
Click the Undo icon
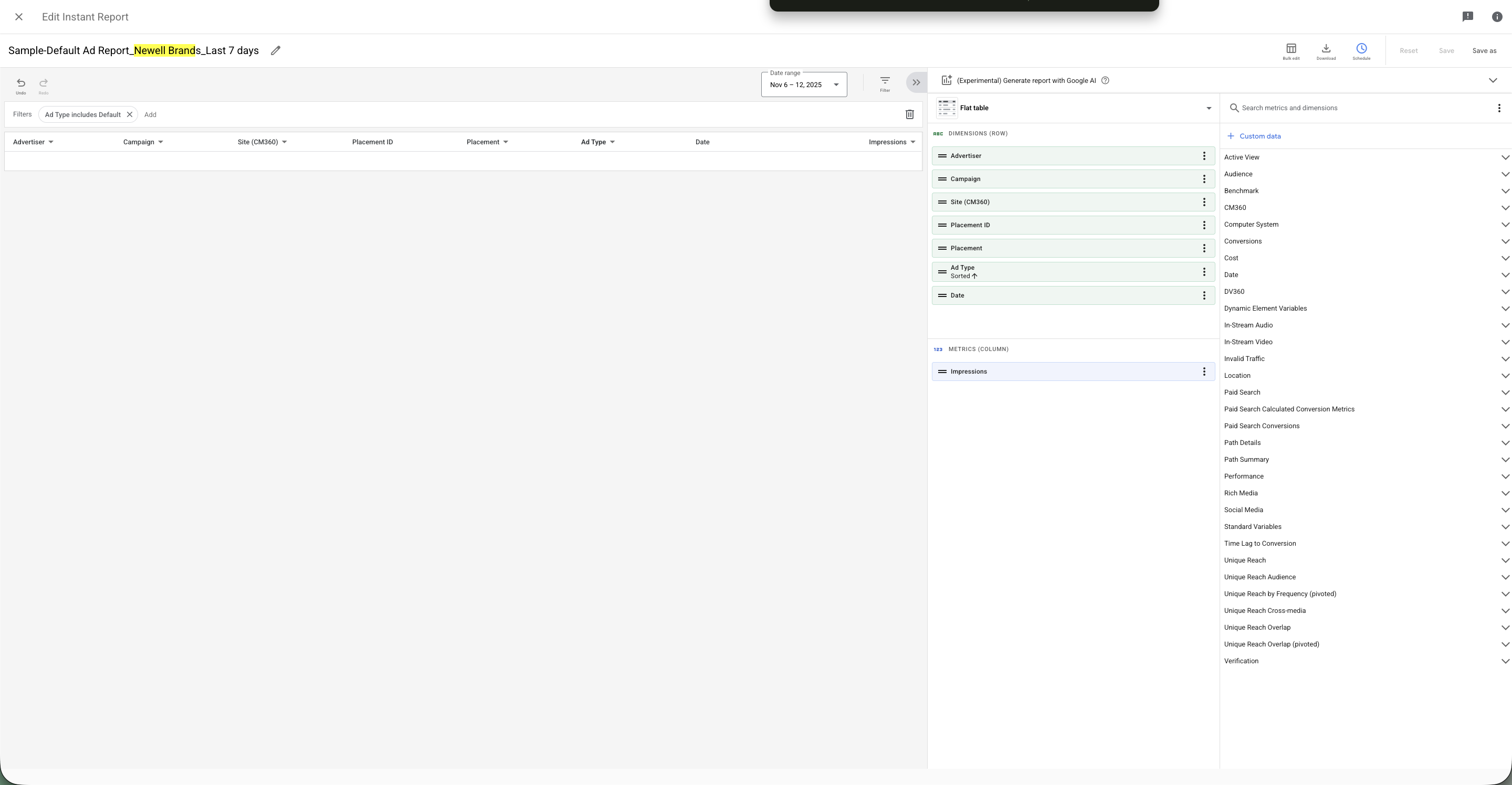(20, 85)
